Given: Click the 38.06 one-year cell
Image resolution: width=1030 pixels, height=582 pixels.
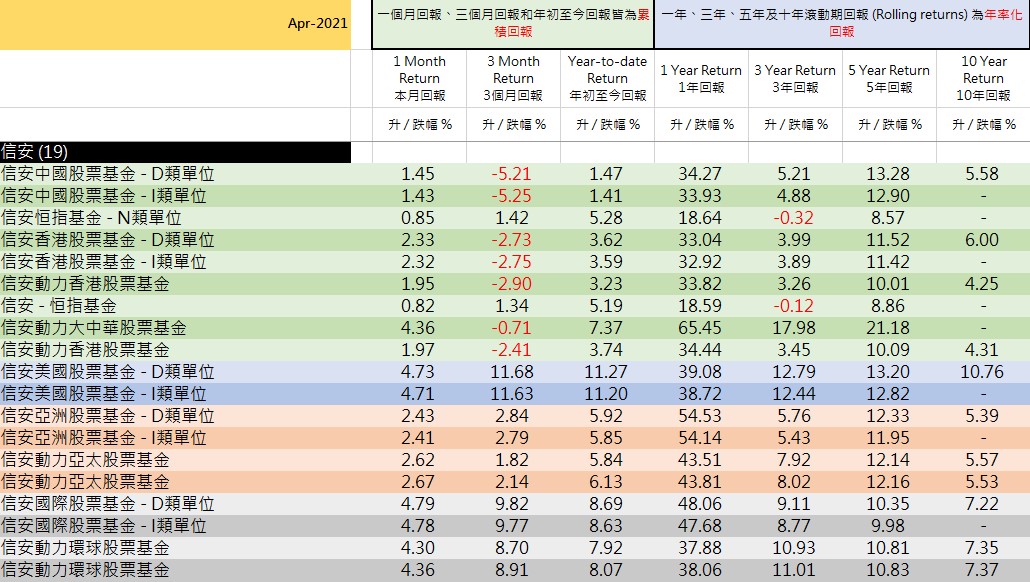Looking at the screenshot, I should (x=700, y=570).
